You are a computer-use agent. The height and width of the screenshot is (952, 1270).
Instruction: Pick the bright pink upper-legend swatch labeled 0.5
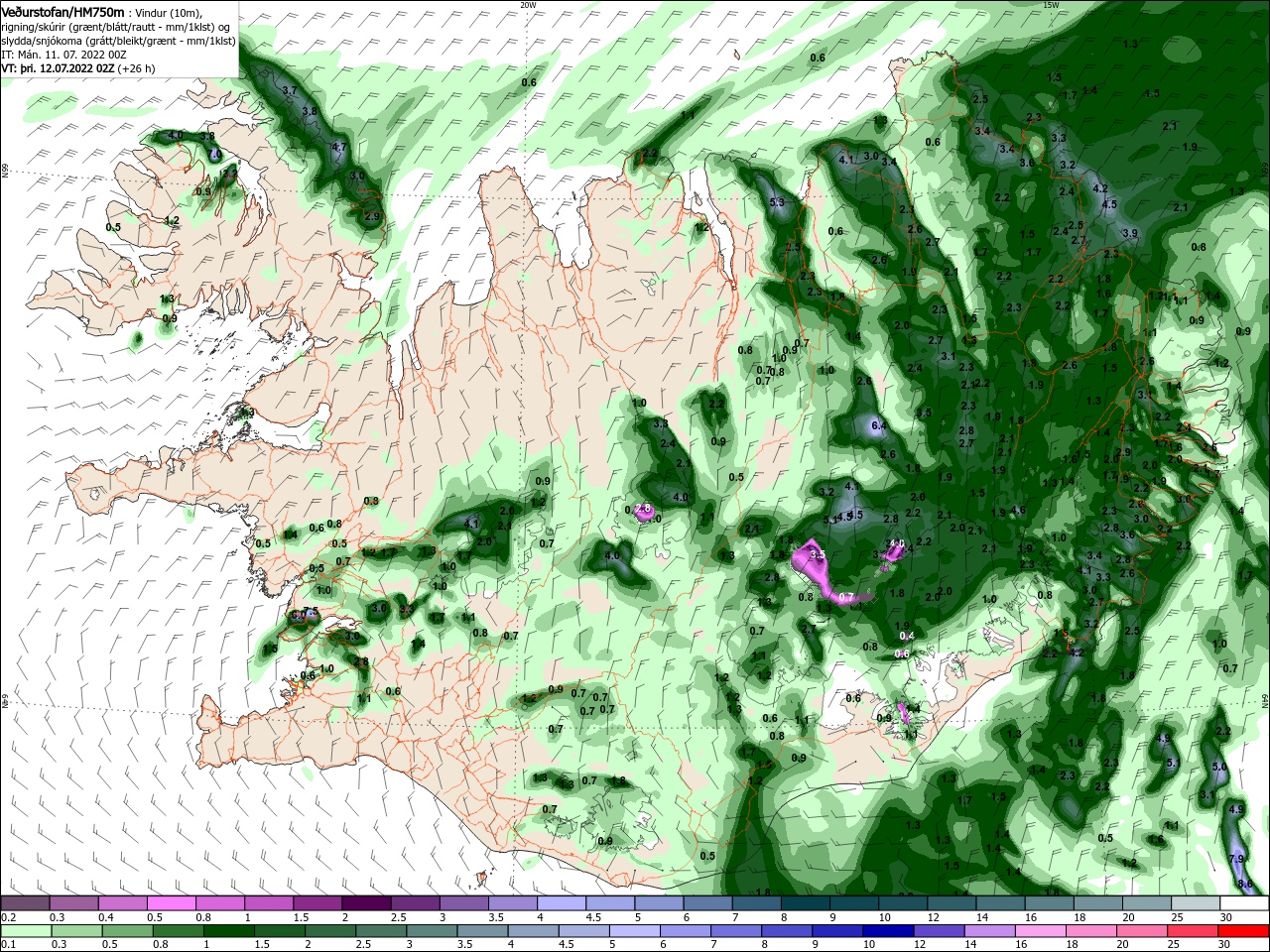(x=171, y=903)
